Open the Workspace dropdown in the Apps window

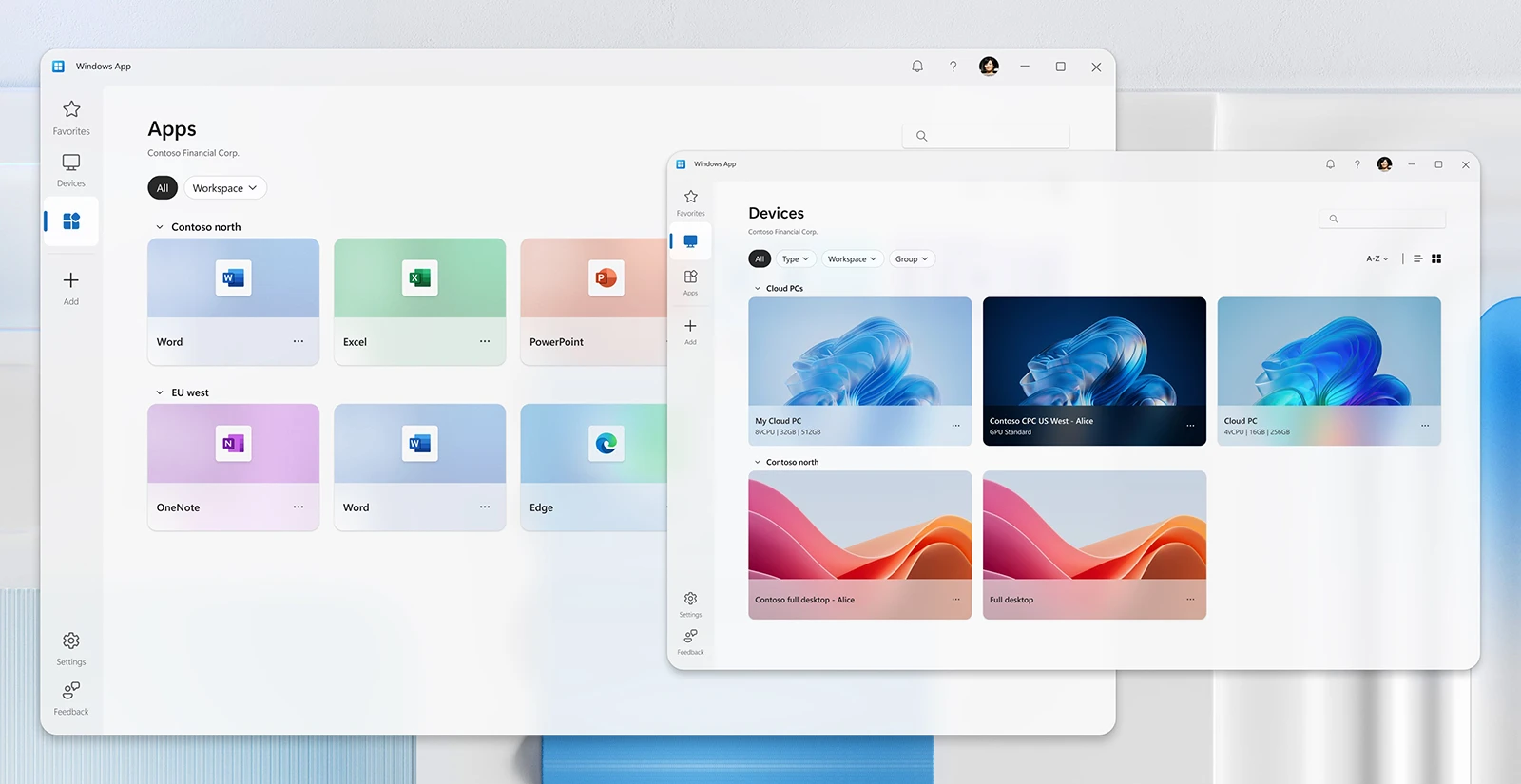[x=225, y=188]
